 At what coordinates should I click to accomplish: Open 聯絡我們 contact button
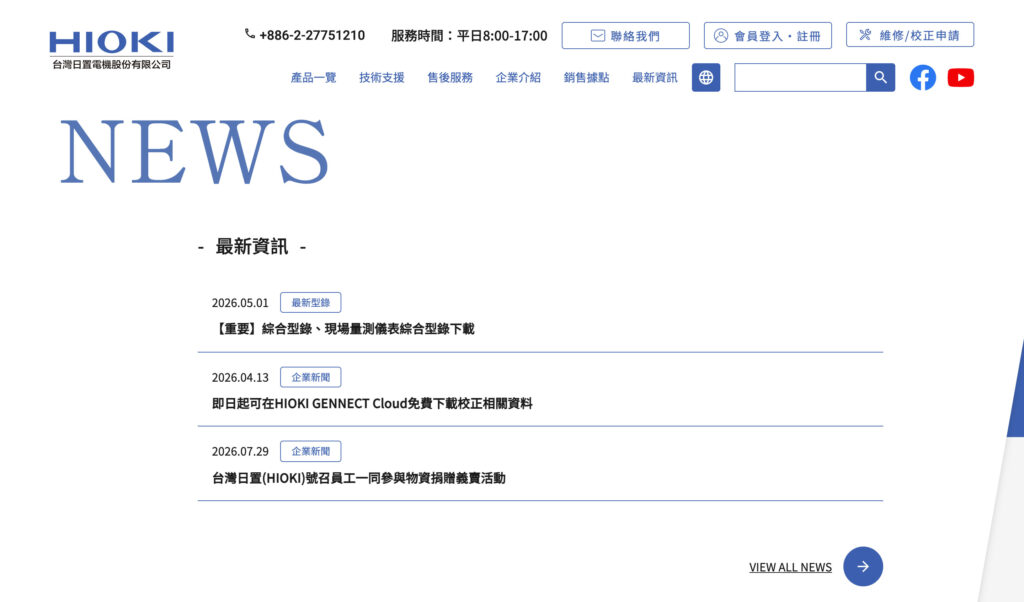[626, 35]
